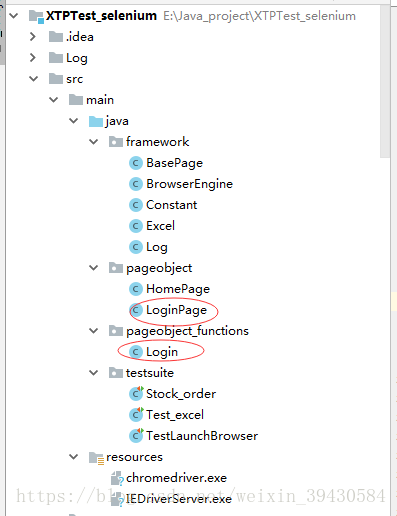
Task: Collapse the resources folder
Action: (x=74, y=457)
